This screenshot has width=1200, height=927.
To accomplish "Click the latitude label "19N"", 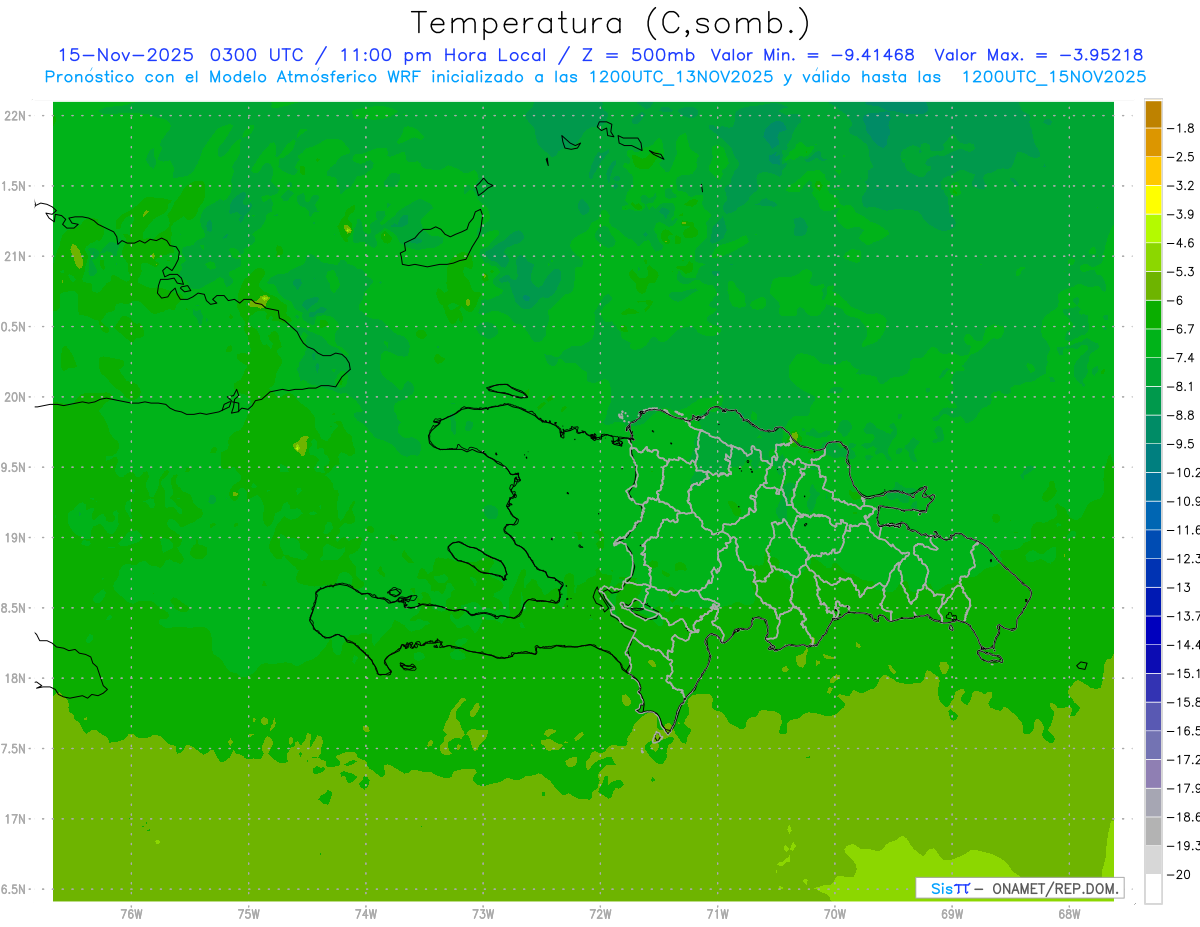I will 15,538.
